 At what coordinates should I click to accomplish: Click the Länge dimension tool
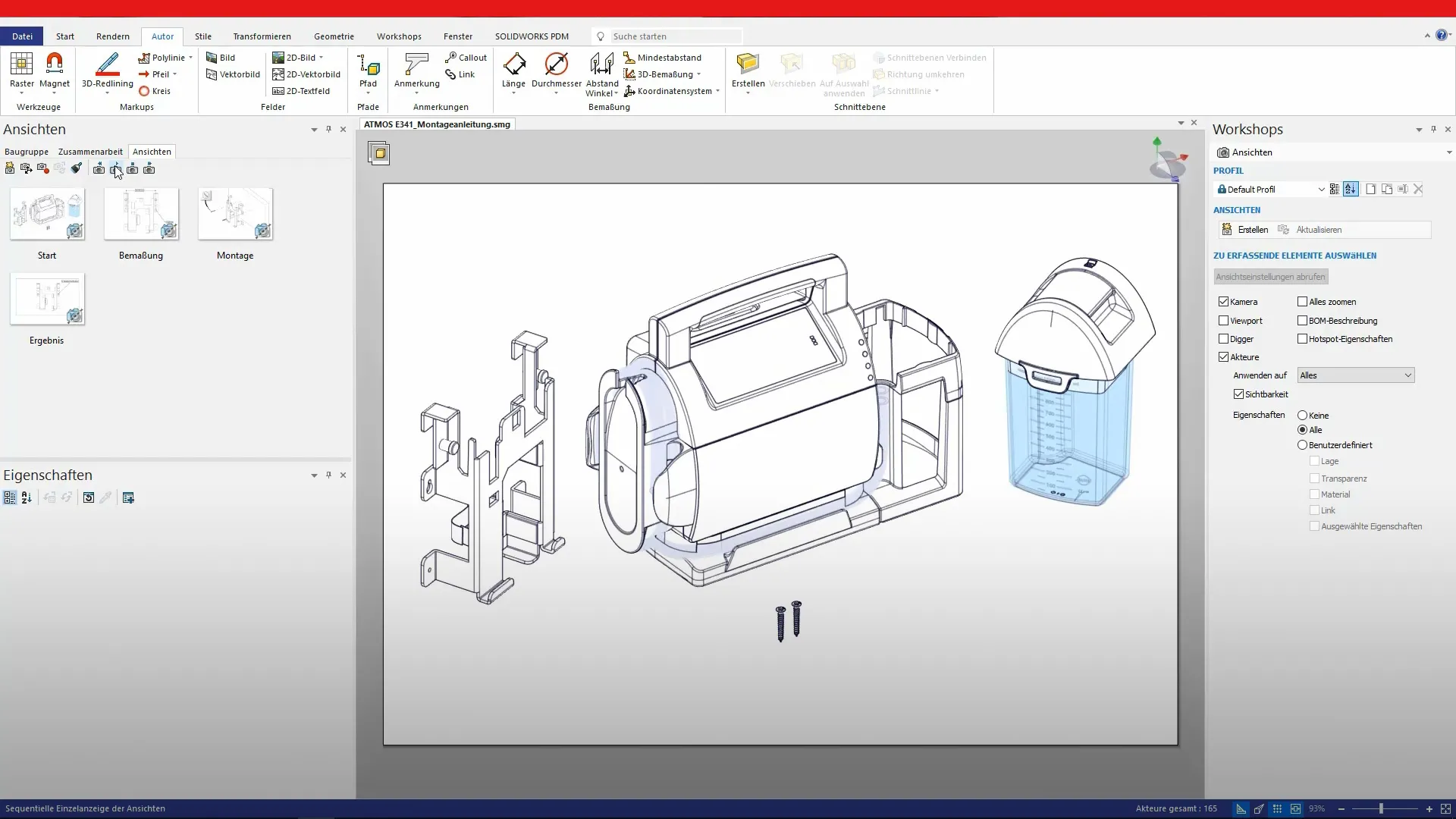pos(513,64)
